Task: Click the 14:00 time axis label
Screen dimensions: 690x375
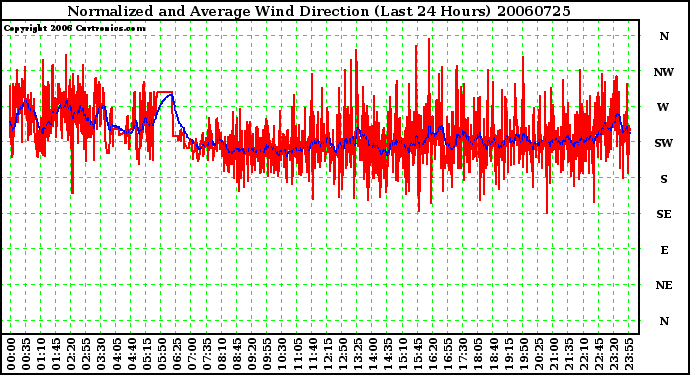Action: click(373, 354)
